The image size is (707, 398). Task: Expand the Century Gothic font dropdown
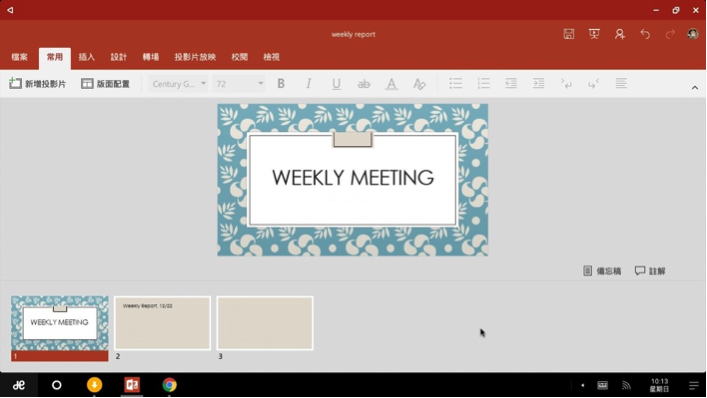point(178,84)
